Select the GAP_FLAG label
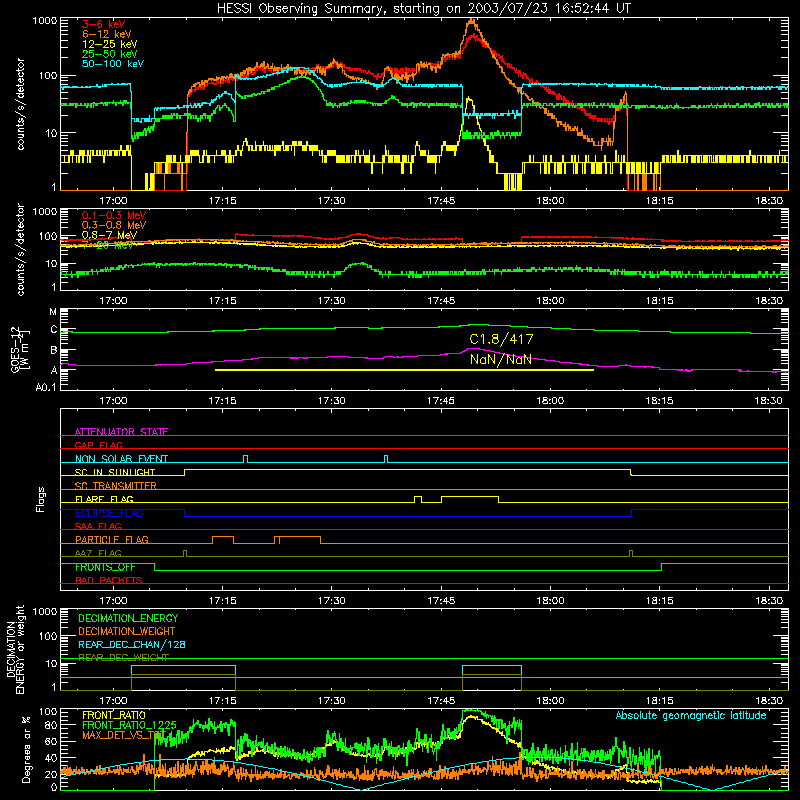The height and width of the screenshot is (800, 800). tap(98, 445)
